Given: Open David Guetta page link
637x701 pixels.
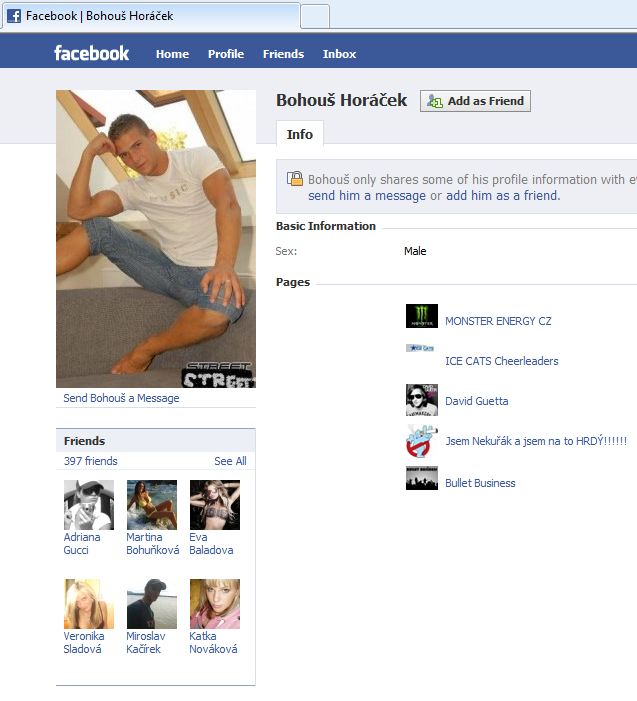Looking at the screenshot, I should (477, 401).
